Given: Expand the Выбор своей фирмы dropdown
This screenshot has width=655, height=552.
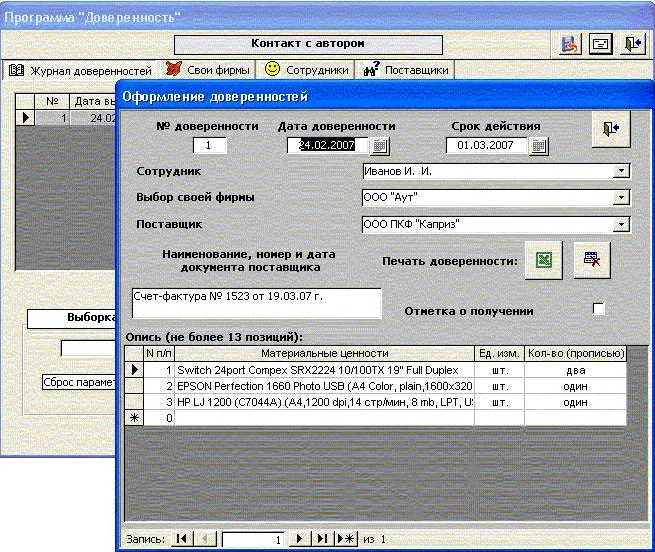Looking at the screenshot, I should coord(621,198).
